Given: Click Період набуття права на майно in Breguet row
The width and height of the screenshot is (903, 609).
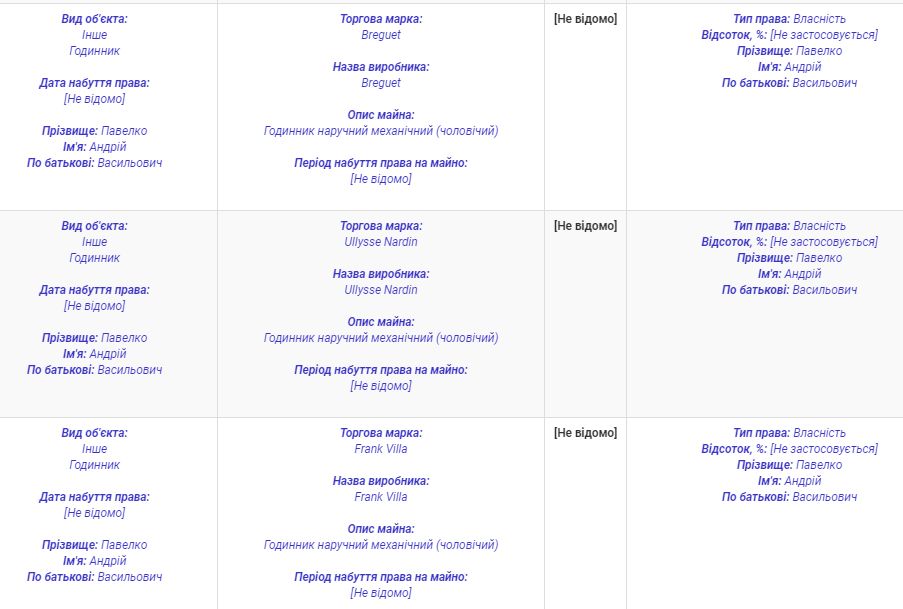Looking at the screenshot, I should pos(381,163).
